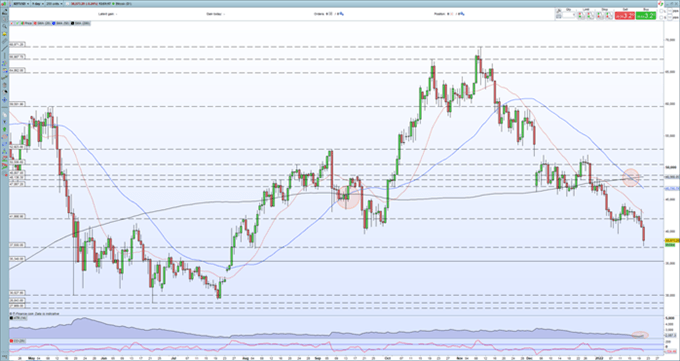This screenshot has height=361, width=680.
Task: Click the first Limit order icon
Action: 580,15
